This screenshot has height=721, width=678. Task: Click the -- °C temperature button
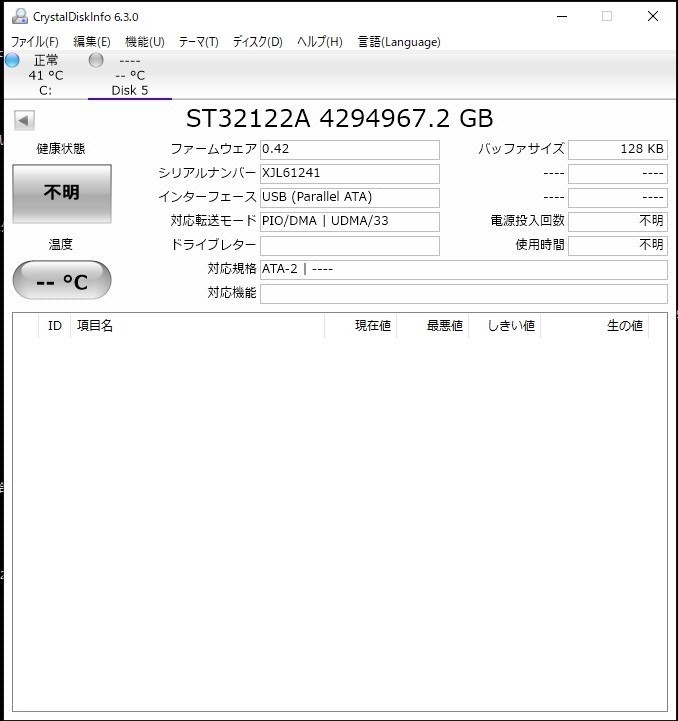(x=62, y=280)
